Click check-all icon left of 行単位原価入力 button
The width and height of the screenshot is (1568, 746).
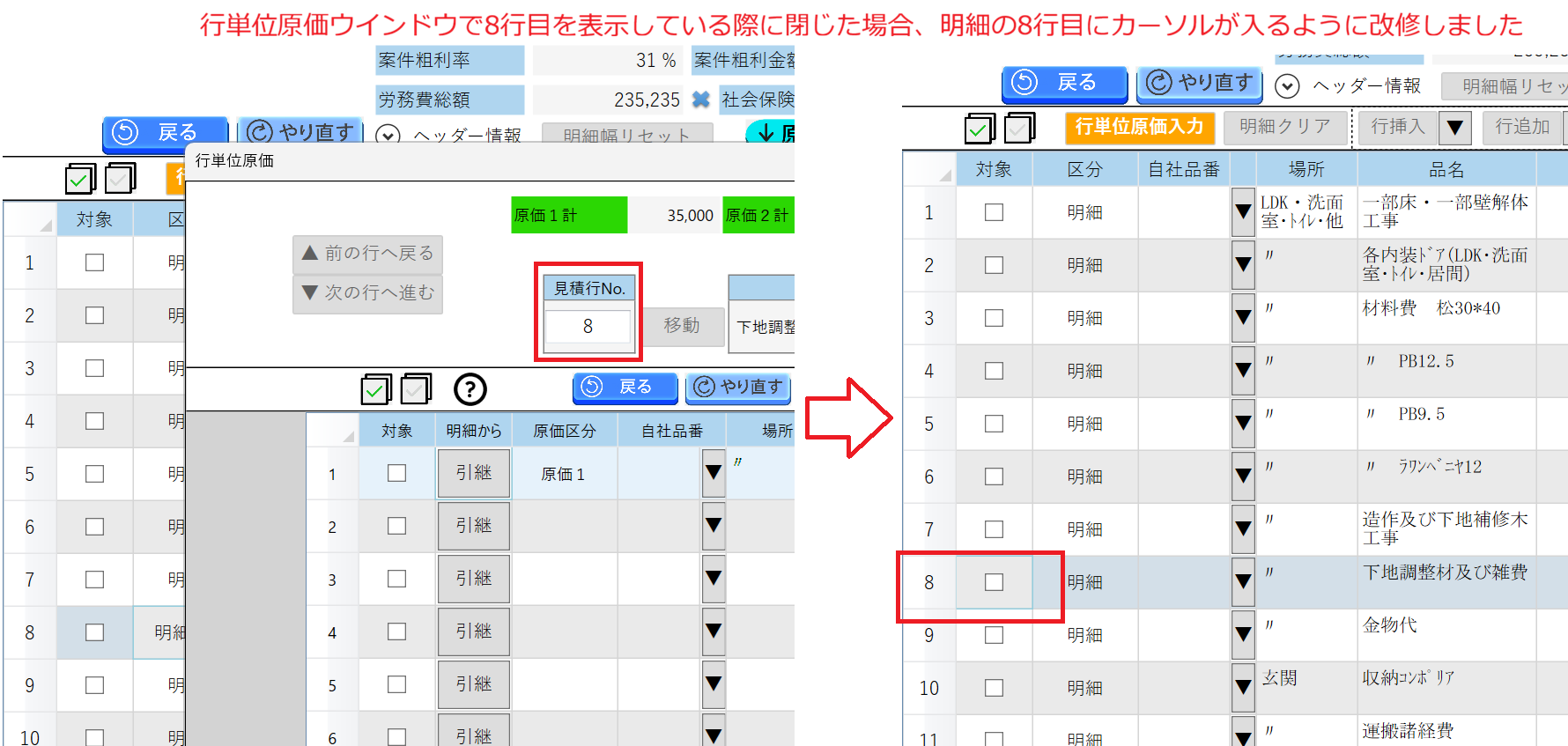pos(980,129)
